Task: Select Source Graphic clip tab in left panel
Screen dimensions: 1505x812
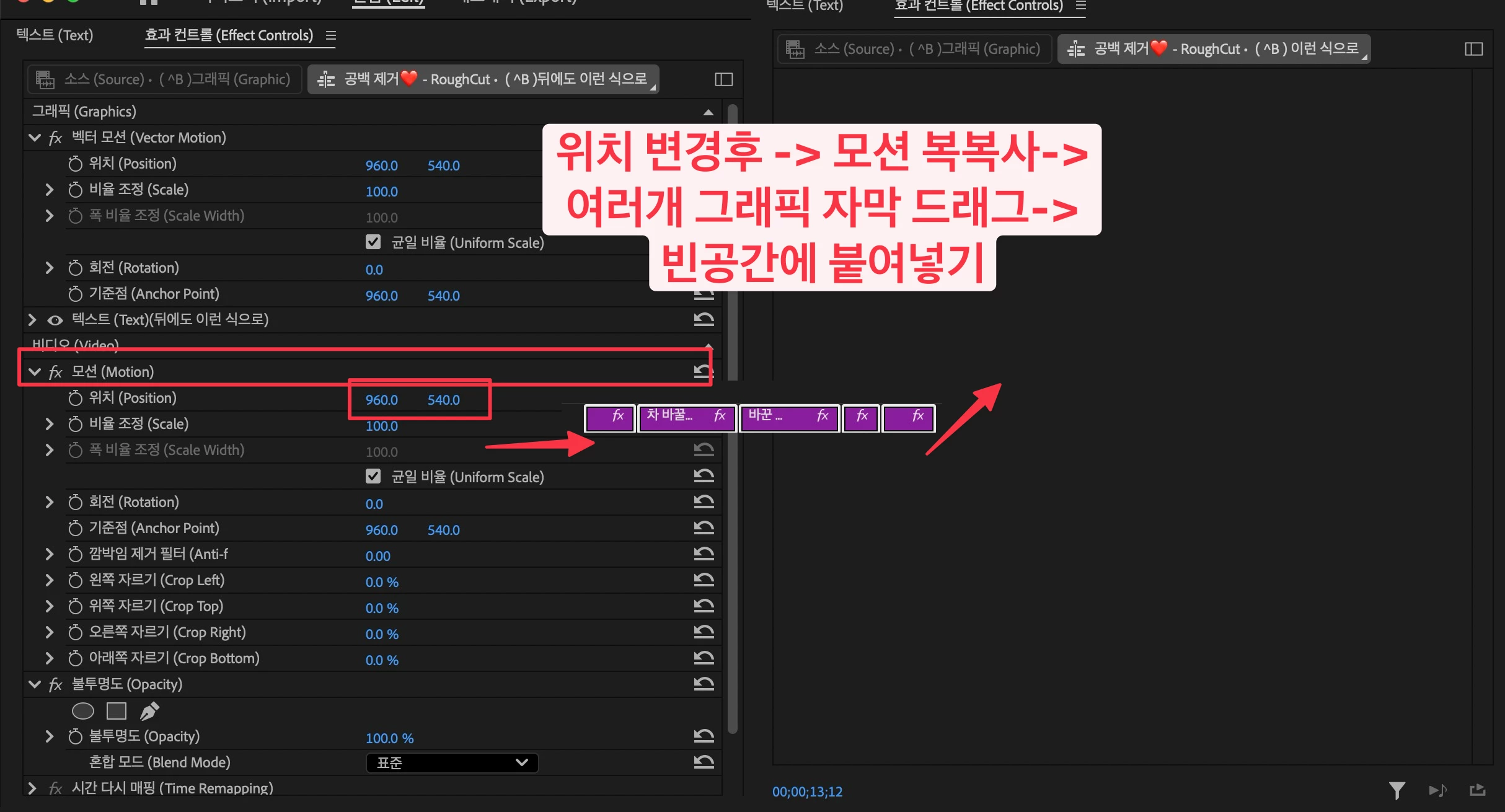Action: pyautogui.click(x=165, y=79)
